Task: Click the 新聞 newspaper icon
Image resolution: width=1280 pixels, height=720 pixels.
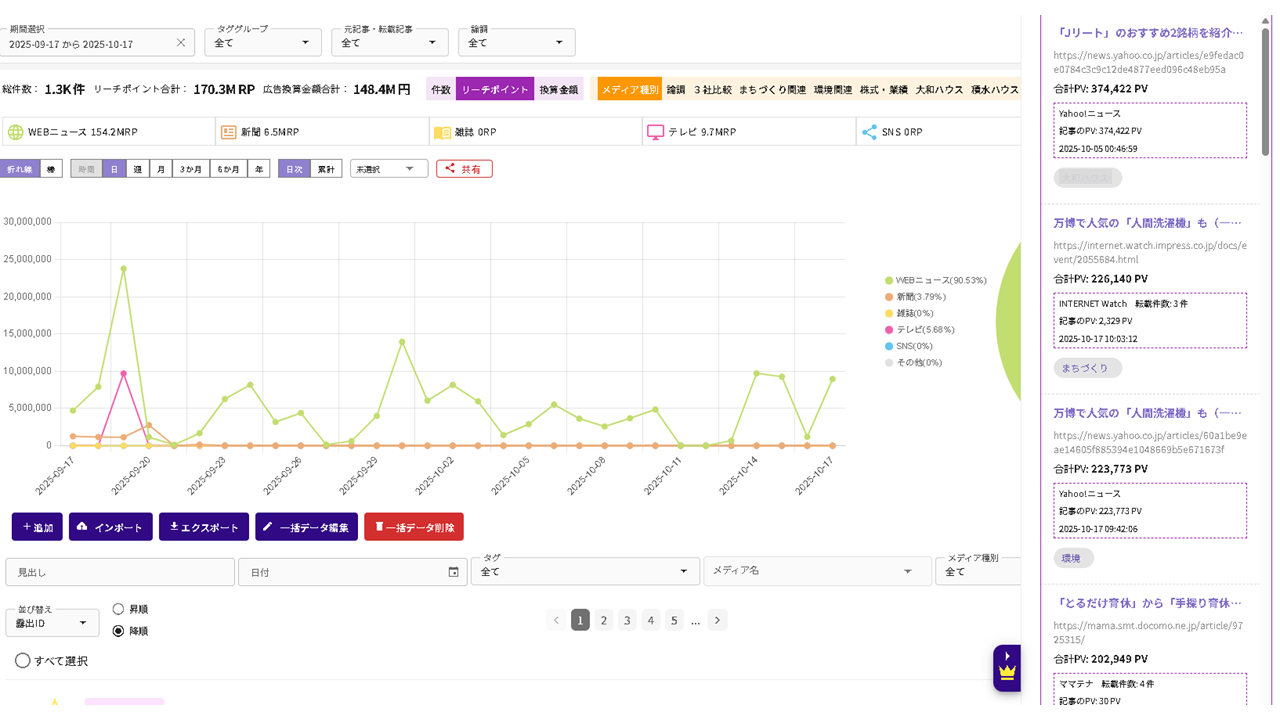Action: 228,132
